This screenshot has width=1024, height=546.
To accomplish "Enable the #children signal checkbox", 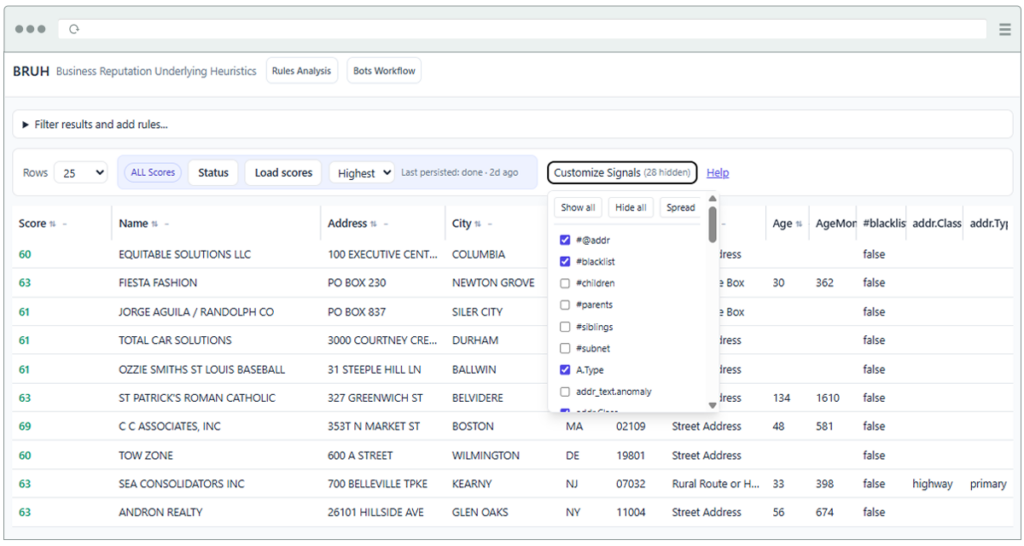I will click(565, 283).
